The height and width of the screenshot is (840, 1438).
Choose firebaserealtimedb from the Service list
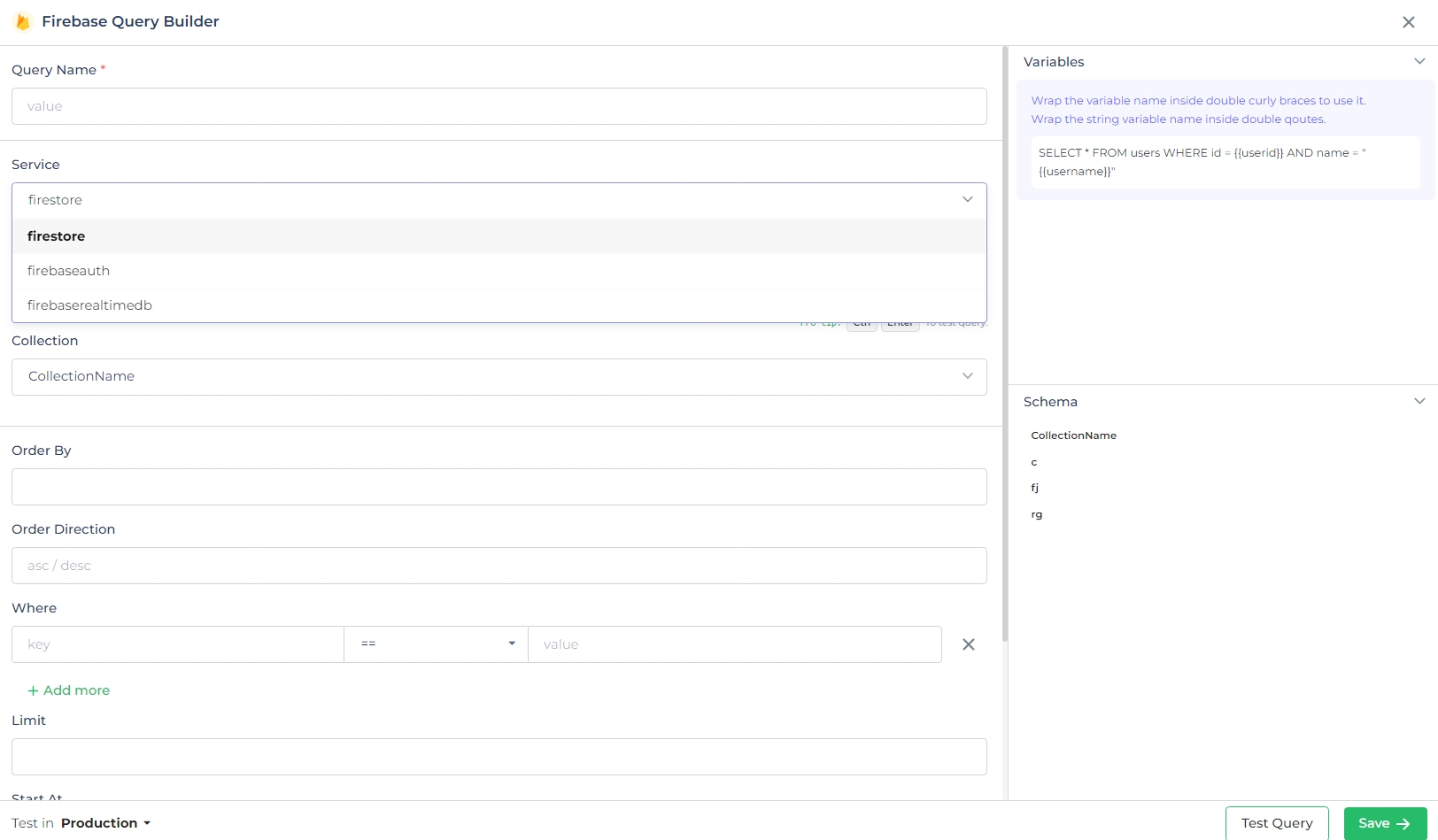click(499, 305)
